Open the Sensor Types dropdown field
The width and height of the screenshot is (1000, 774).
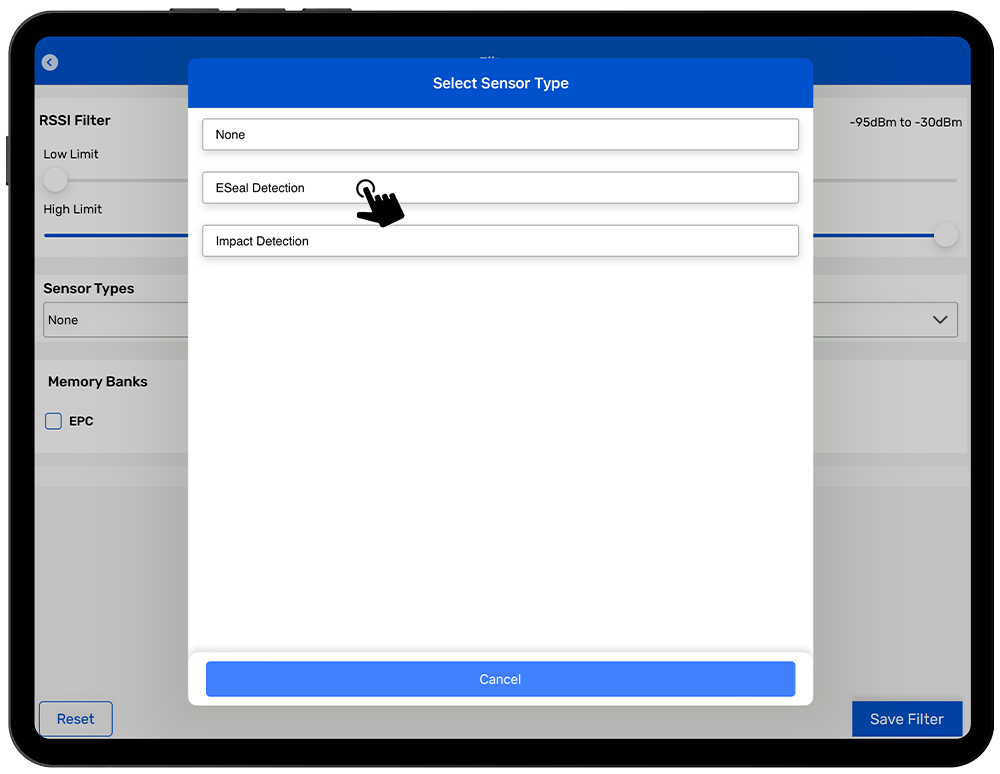point(115,320)
